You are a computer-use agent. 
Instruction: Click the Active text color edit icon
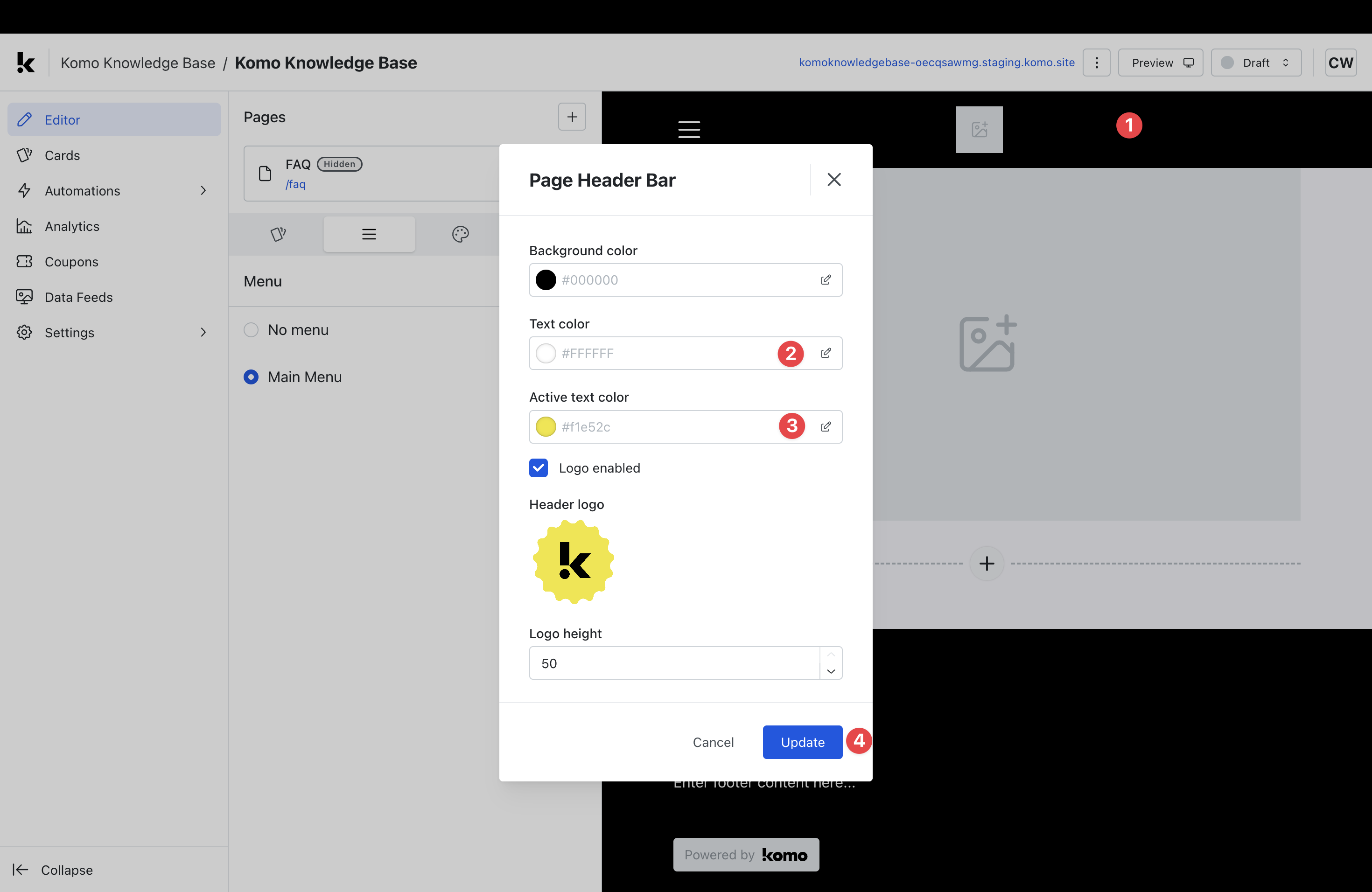(x=826, y=427)
